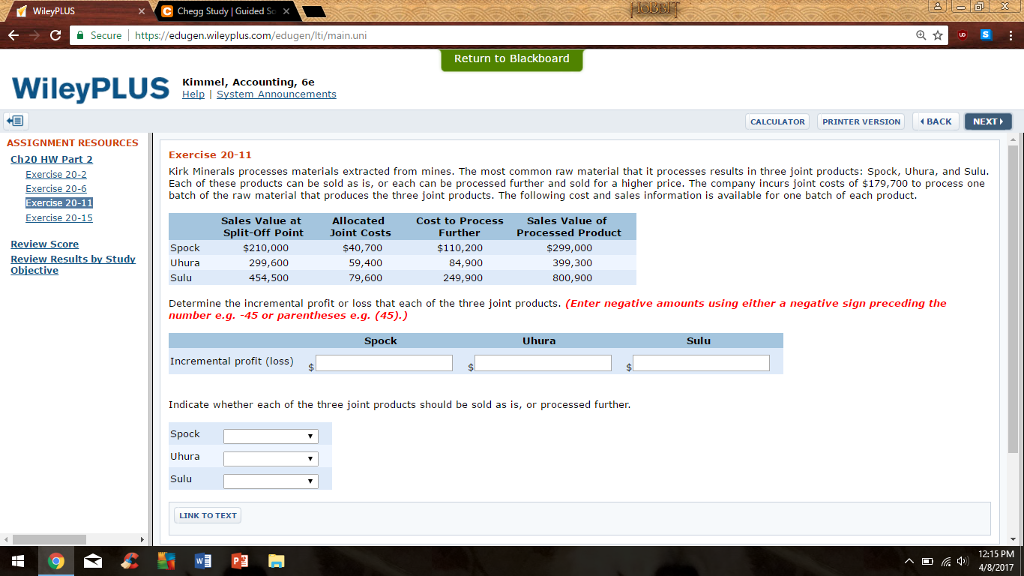Go to previous exercise with Back button

936,121
